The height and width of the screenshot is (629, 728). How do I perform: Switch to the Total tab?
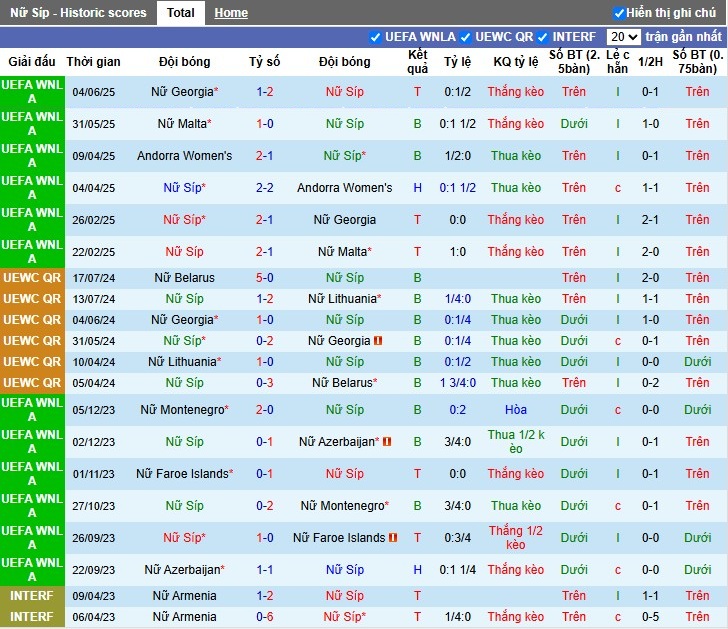181,13
